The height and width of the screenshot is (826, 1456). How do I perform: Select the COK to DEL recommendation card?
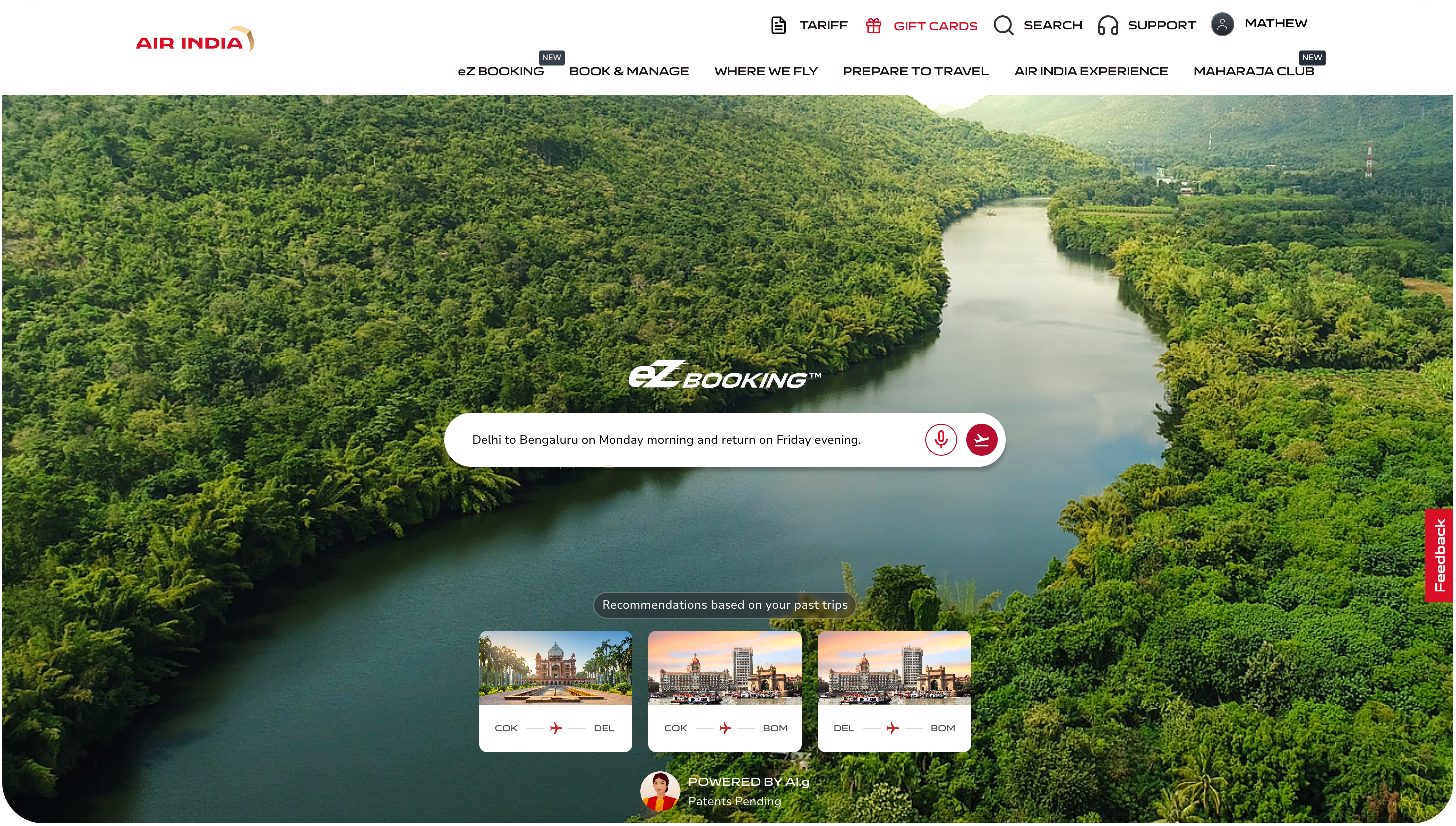(x=555, y=690)
